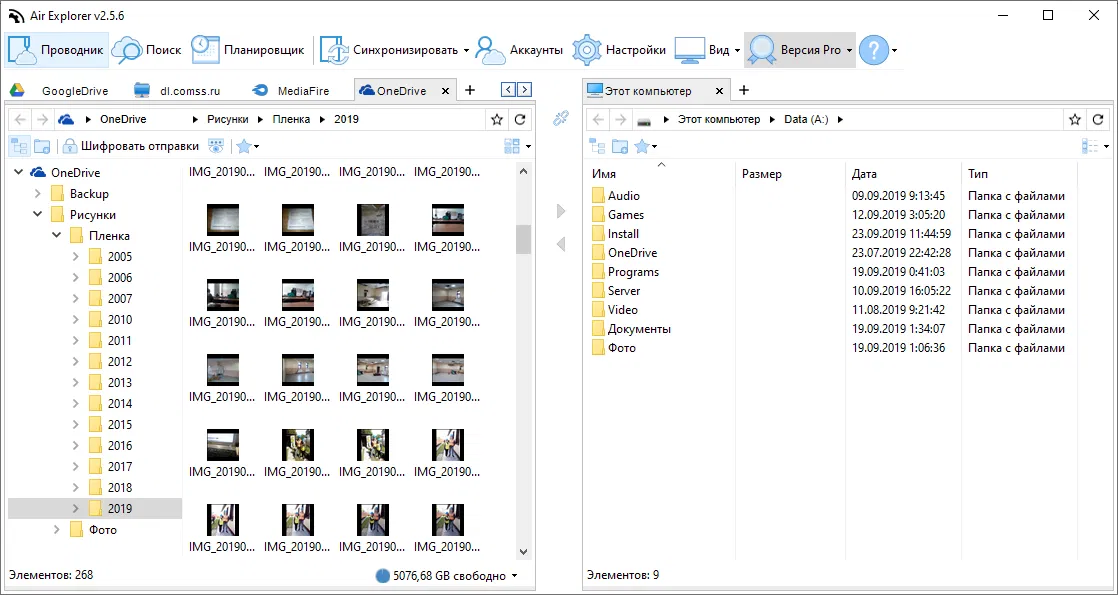Open the Проводник explorer view
This screenshot has height=595, width=1118.
[57, 50]
